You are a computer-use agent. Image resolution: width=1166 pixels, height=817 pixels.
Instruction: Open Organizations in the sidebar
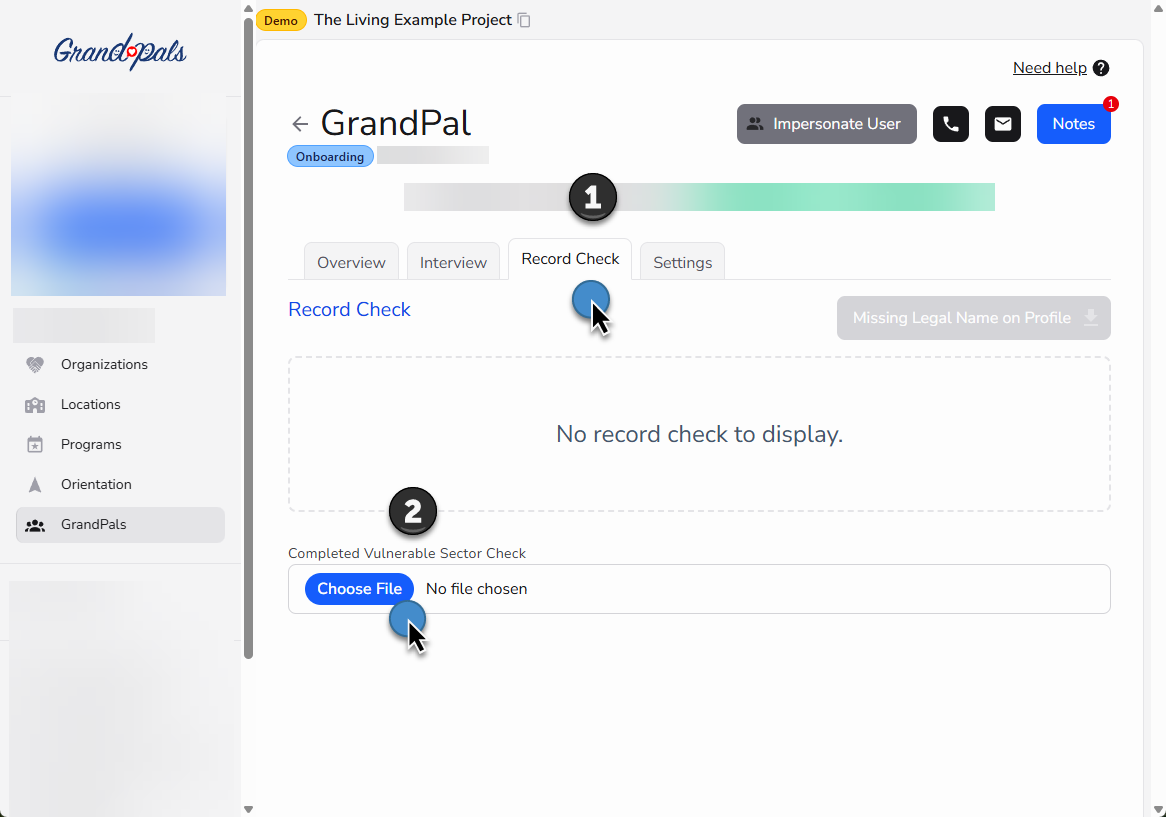pyautogui.click(x=120, y=364)
